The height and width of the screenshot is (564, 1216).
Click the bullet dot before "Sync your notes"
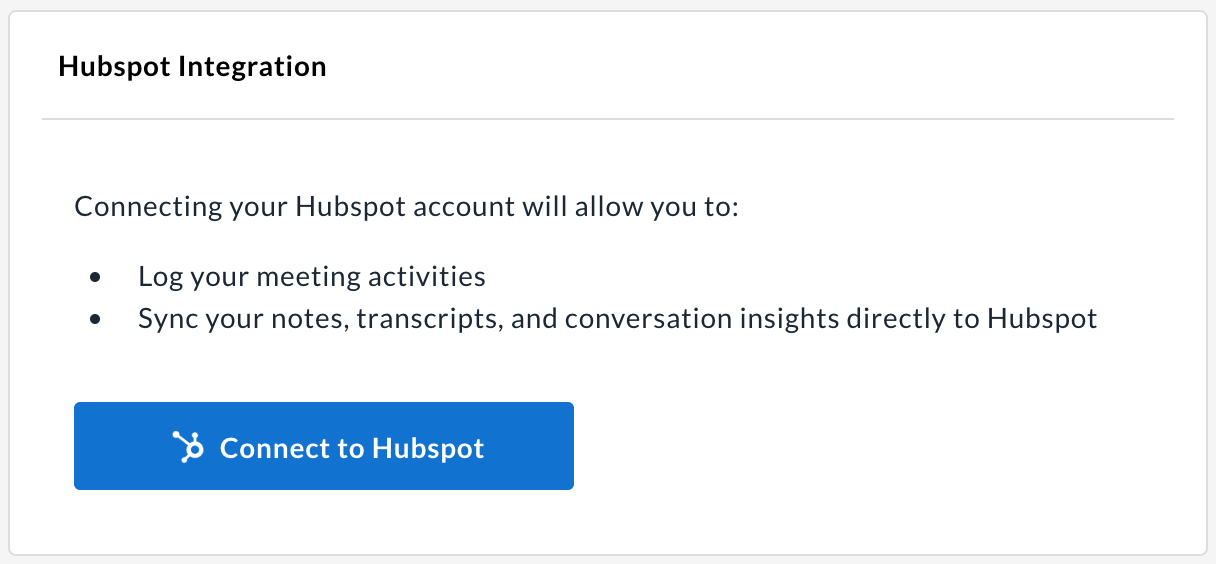tap(95, 320)
